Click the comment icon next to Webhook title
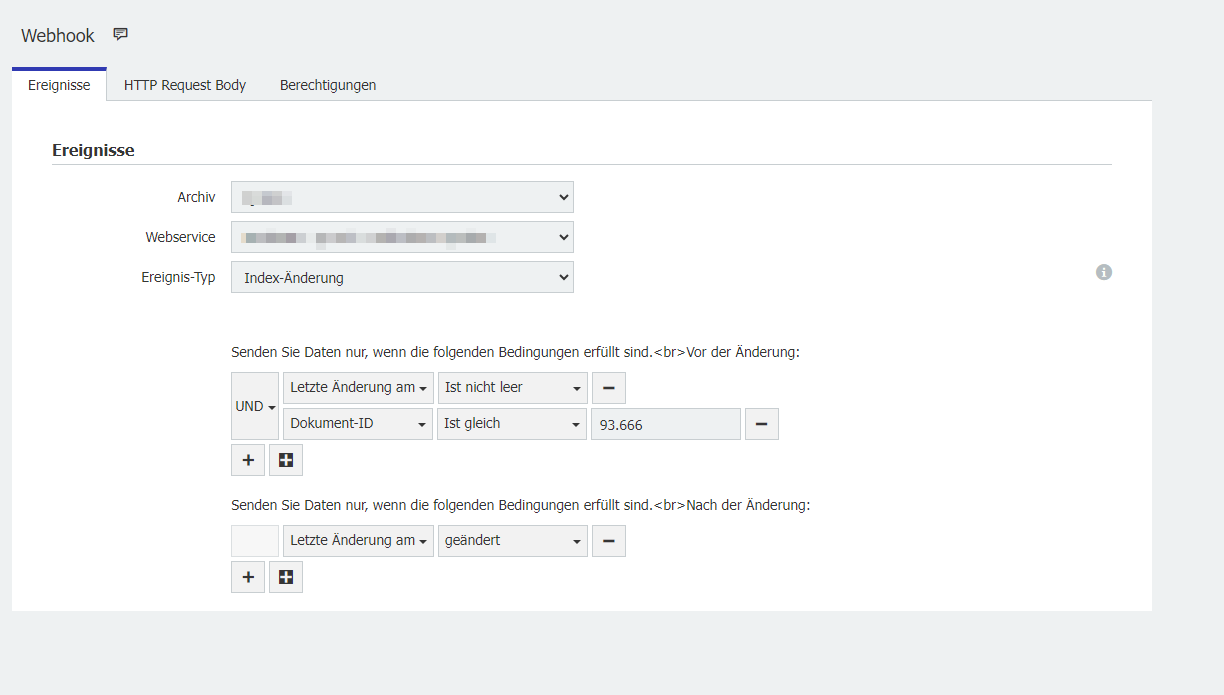This screenshot has height=695, width=1224. pos(121,35)
